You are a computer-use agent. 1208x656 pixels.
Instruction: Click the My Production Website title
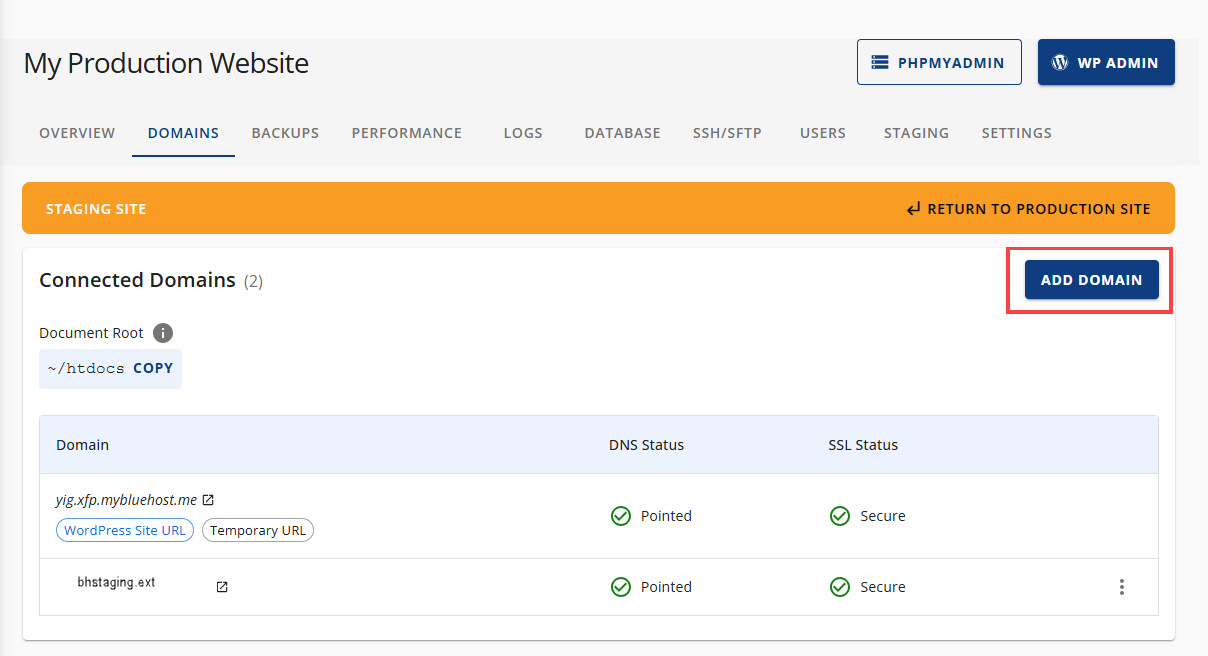click(x=166, y=63)
